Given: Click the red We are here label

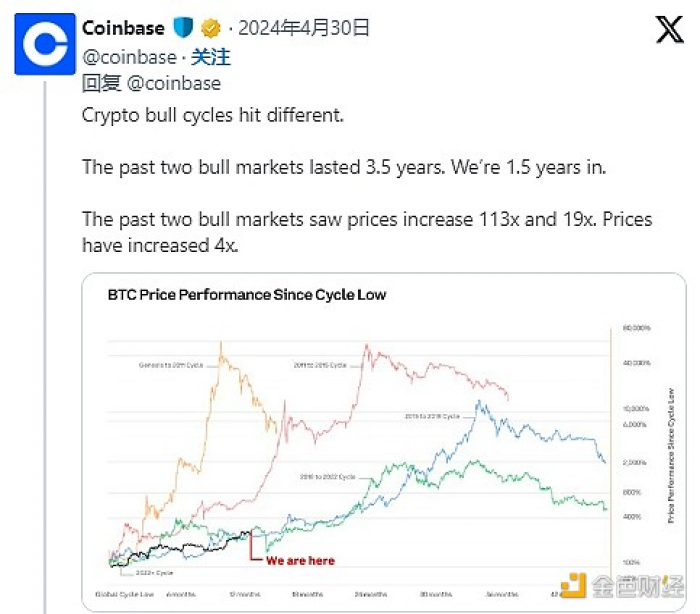Looking at the screenshot, I should coord(300,561).
